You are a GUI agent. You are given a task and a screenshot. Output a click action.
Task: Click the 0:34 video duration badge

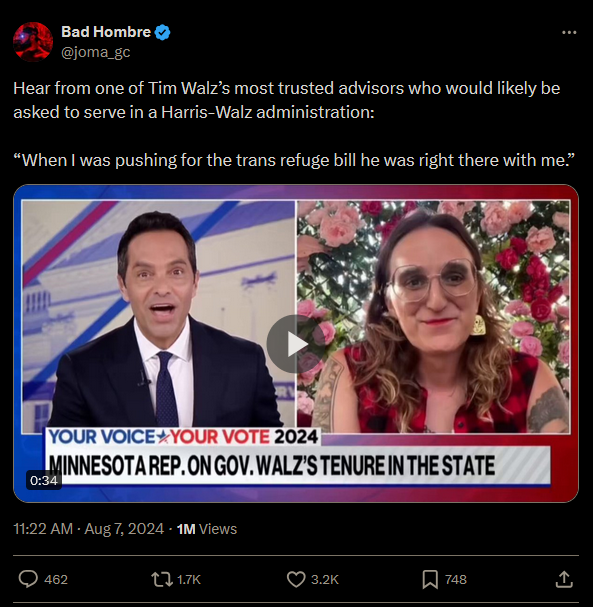click(44, 480)
